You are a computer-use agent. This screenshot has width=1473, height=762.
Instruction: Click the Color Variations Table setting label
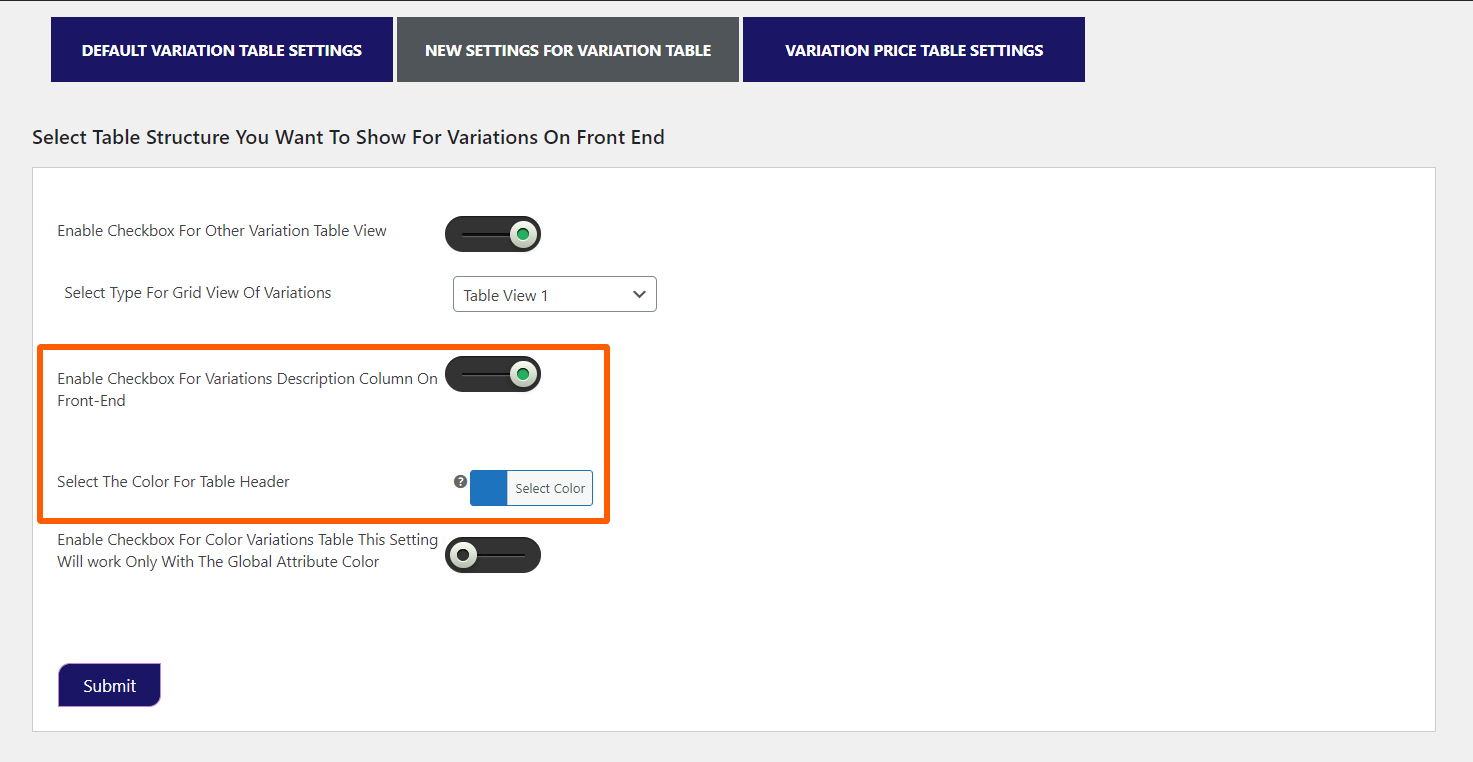(x=247, y=551)
